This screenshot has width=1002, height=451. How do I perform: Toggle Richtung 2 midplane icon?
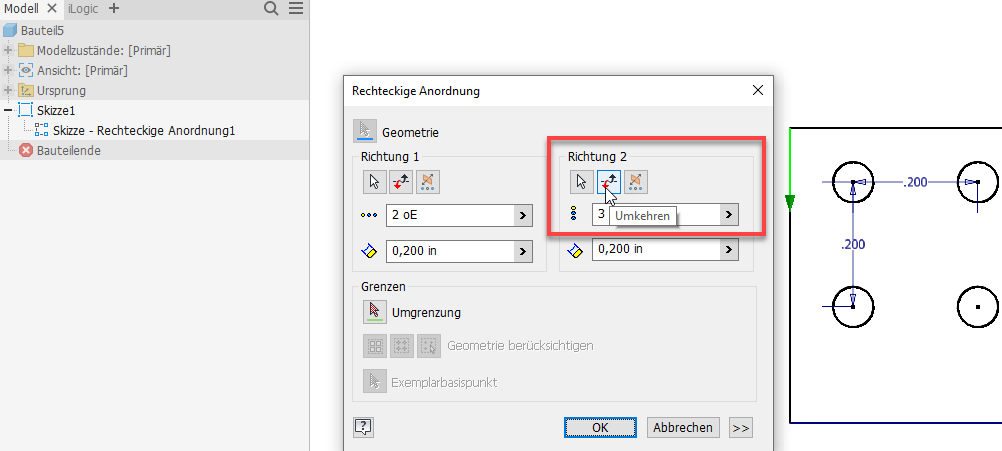635,182
